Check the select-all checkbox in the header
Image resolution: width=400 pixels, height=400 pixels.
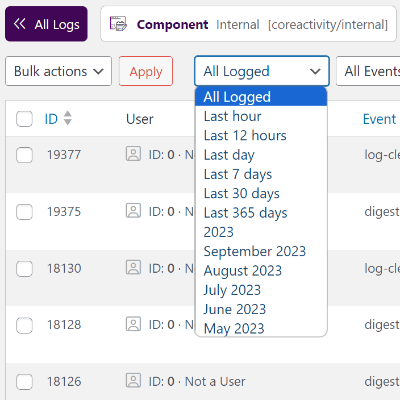[24, 119]
